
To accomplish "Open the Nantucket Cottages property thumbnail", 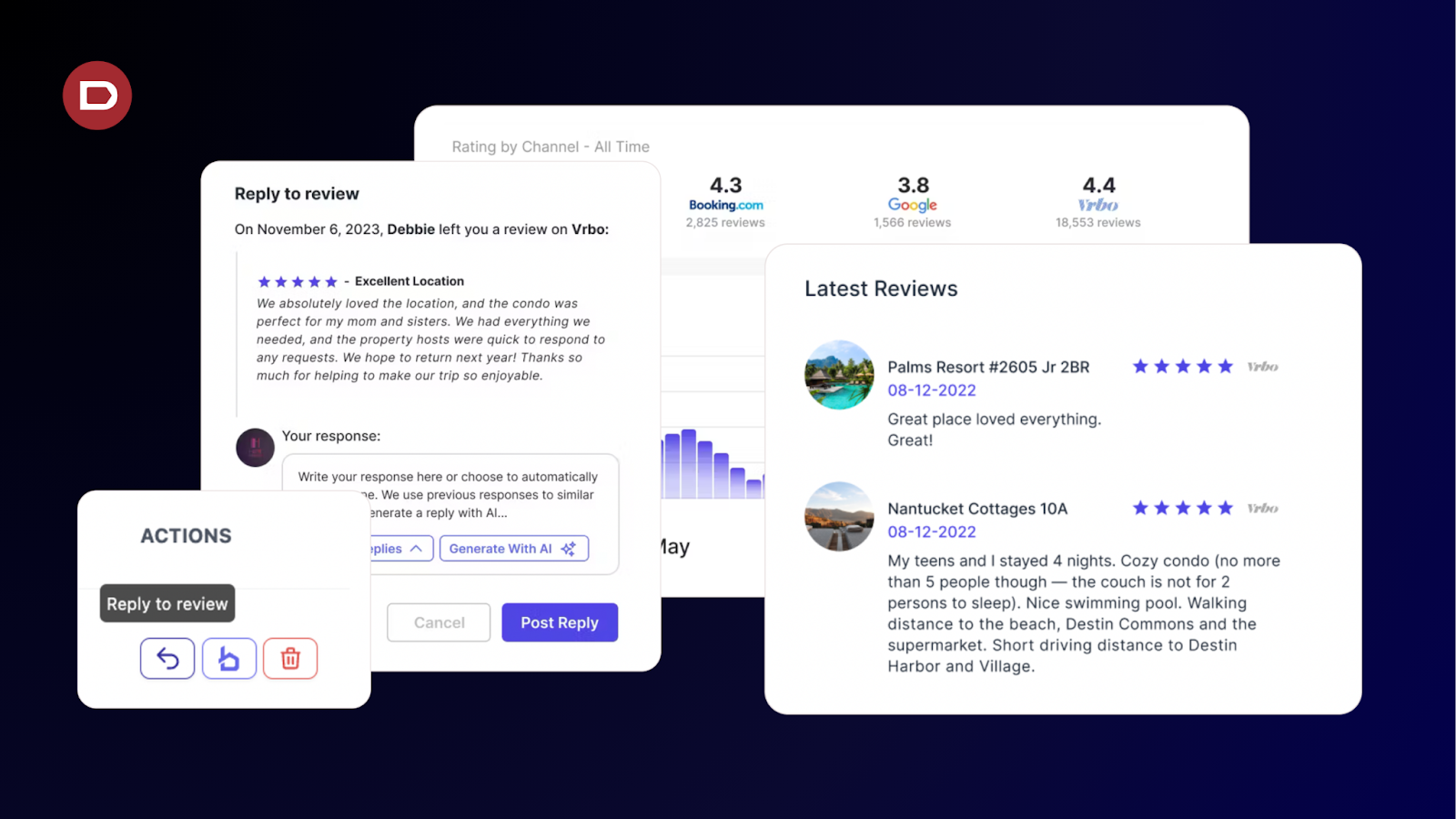I will coord(839,516).
